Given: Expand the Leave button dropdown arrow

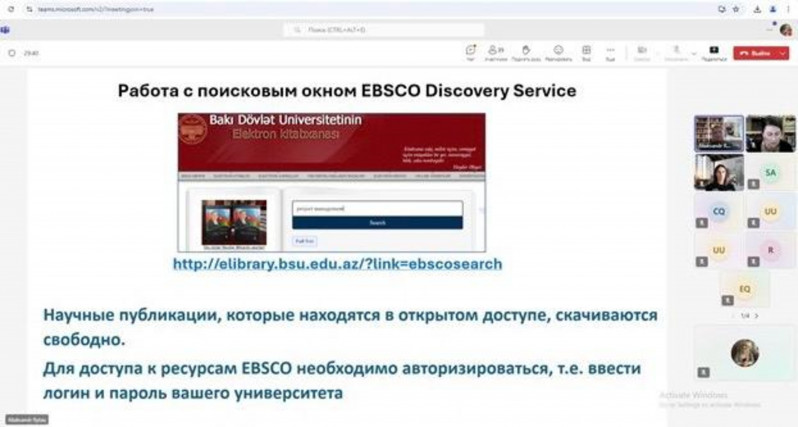Looking at the screenshot, I should pos(783,53).
